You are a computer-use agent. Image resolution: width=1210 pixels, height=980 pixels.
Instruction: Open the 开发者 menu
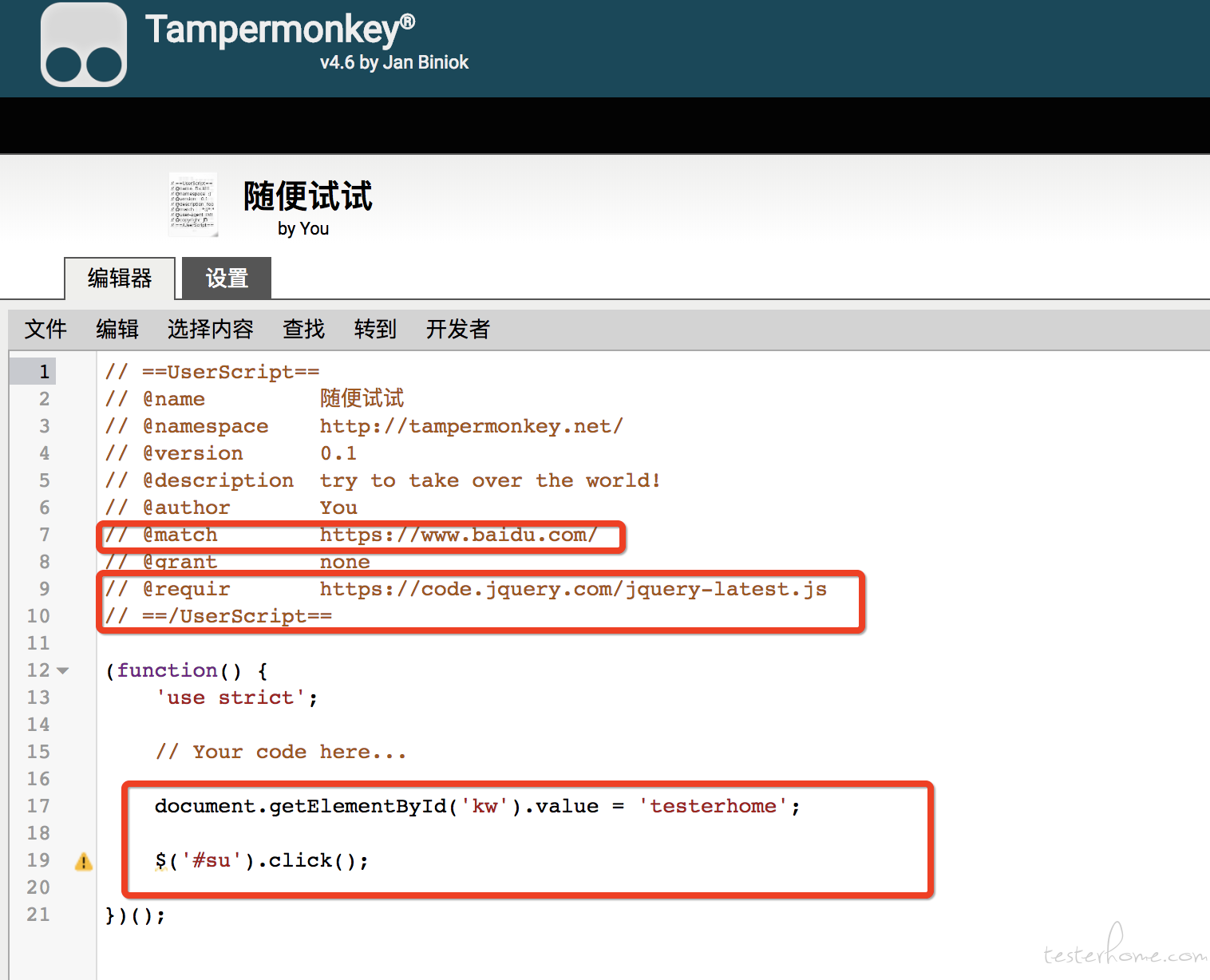point(458,329)
